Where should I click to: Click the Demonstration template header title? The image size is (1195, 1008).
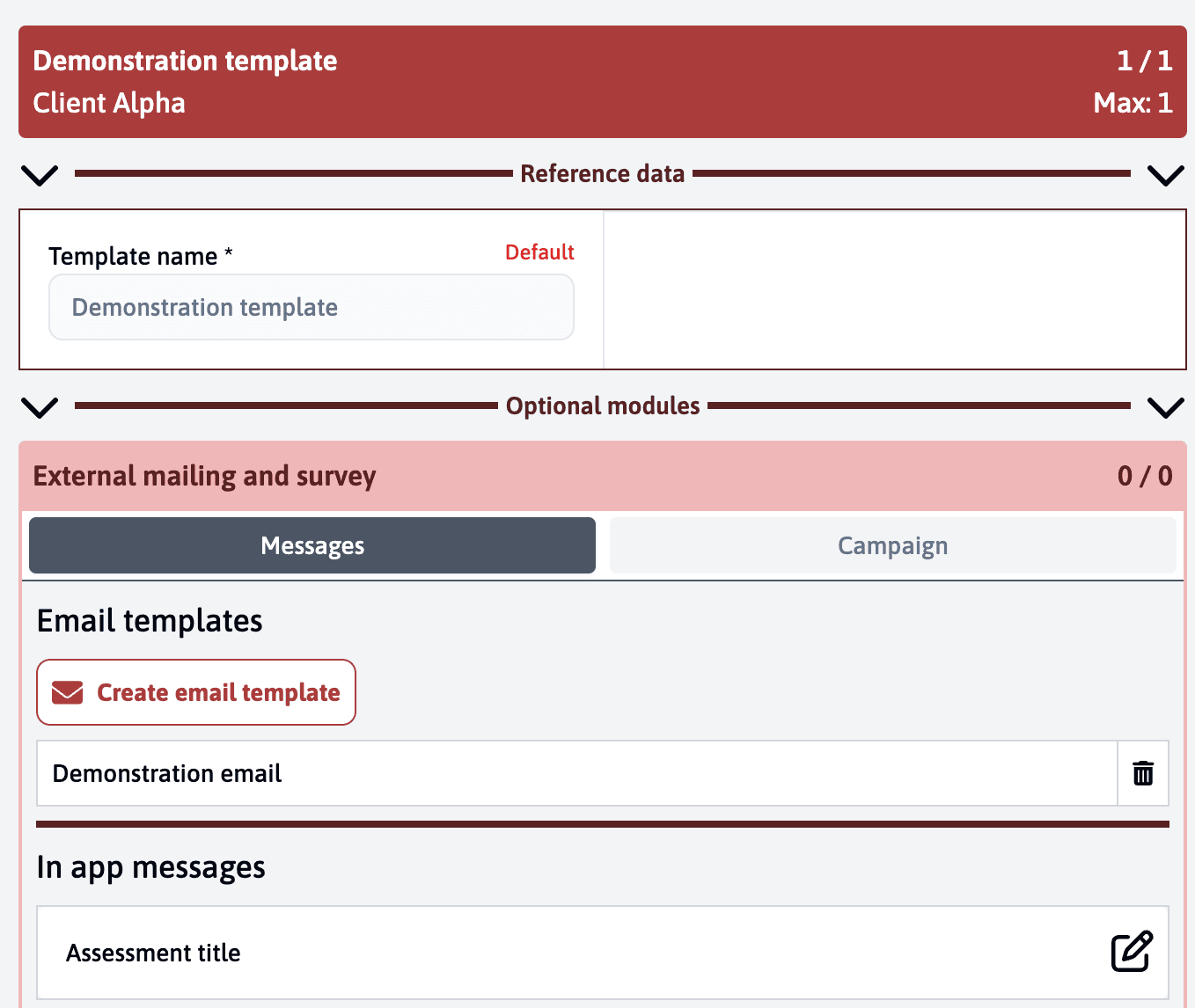click(x=185, y=61)
